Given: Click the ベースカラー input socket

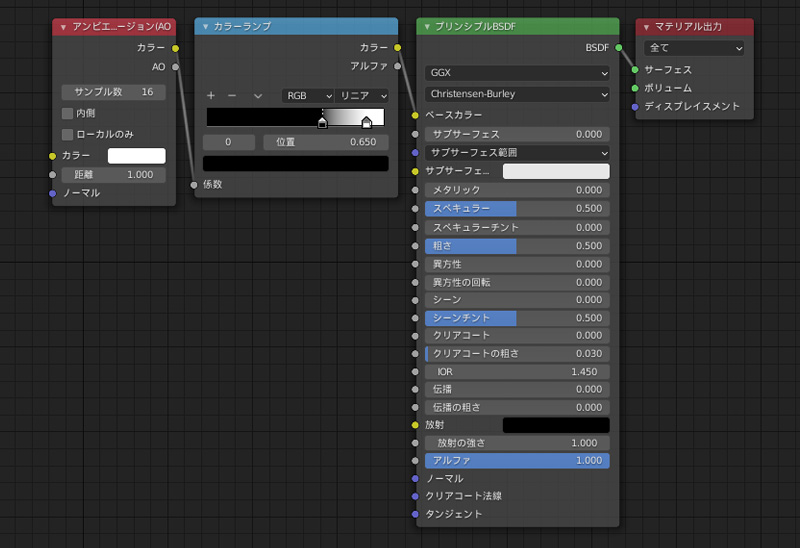Looking at the screenshot, I should pyautogui.click(x=415, y=115).
